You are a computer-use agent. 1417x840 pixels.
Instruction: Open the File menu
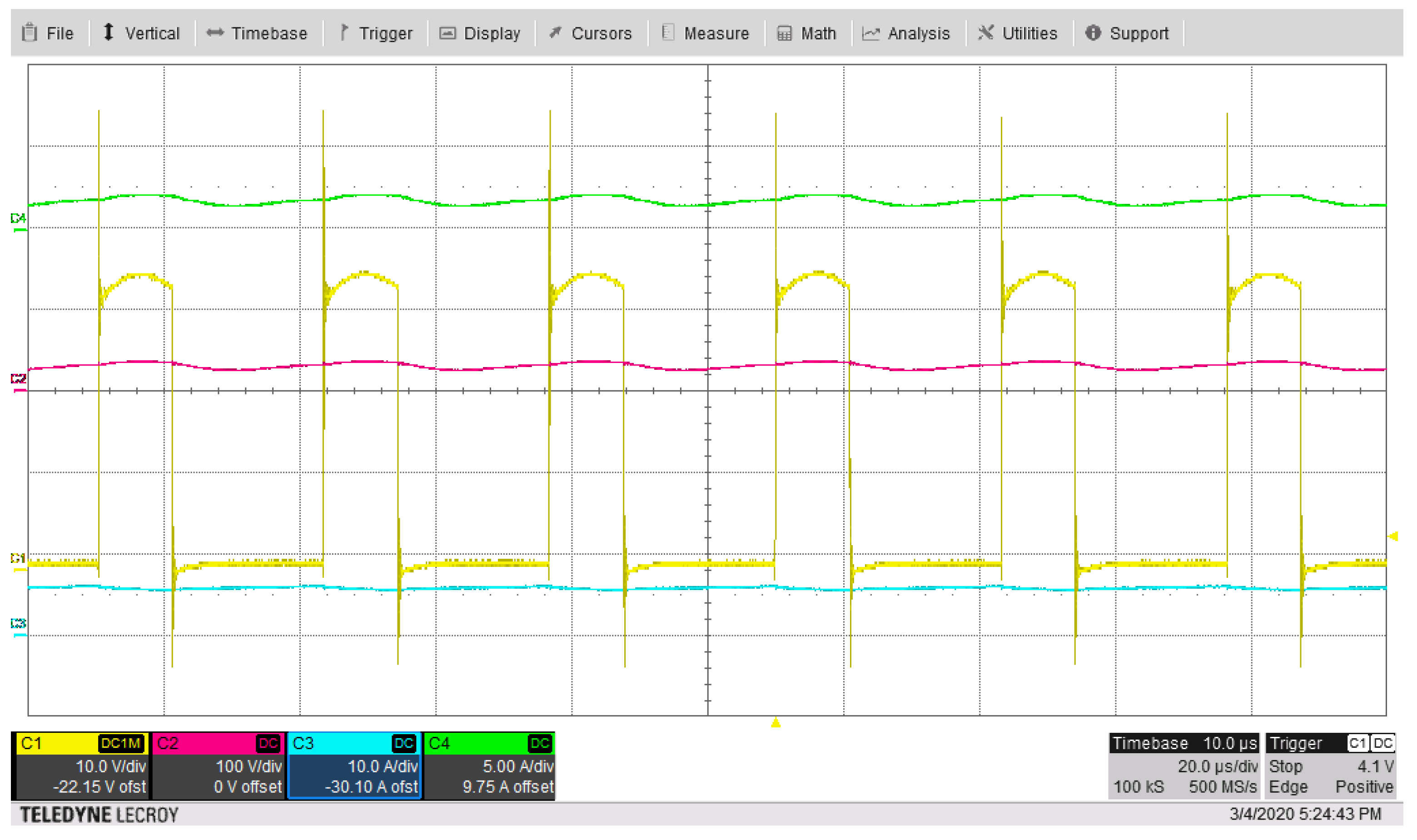[48, 34]
